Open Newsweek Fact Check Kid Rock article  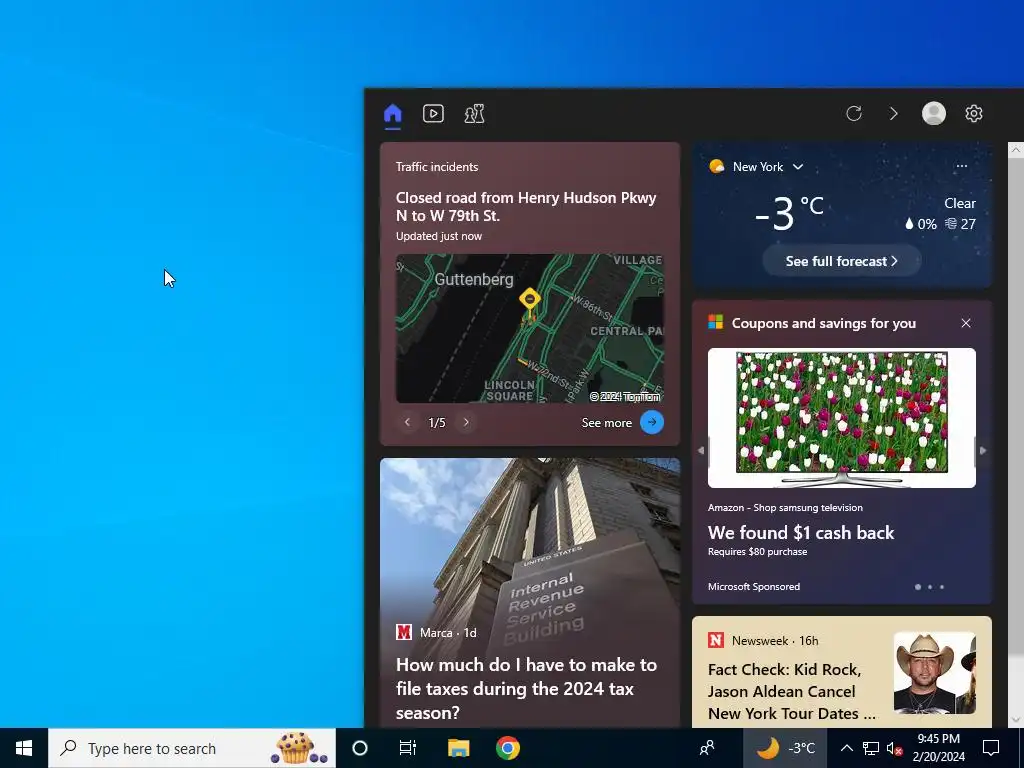tap(792, 692)
